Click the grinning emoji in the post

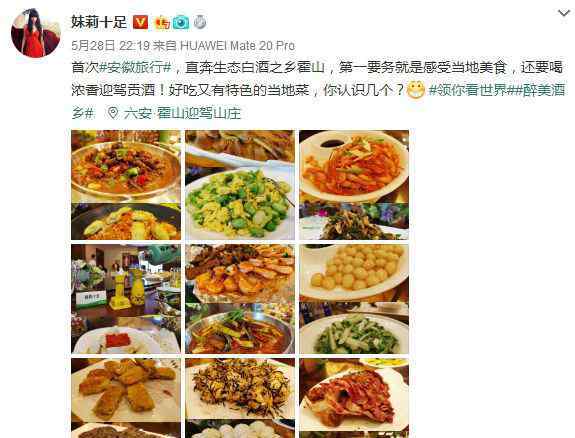[x=416, y=90]
